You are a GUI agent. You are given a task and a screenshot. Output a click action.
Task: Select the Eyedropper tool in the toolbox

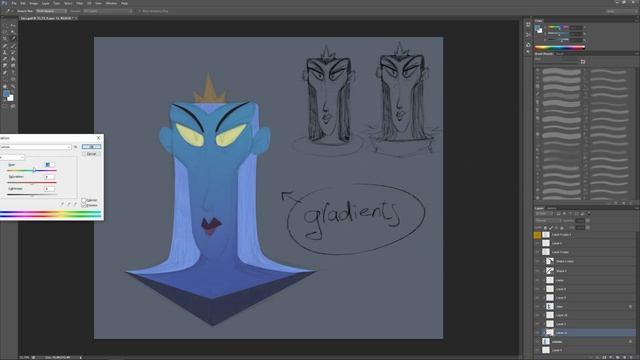click(x=13, y=38)
